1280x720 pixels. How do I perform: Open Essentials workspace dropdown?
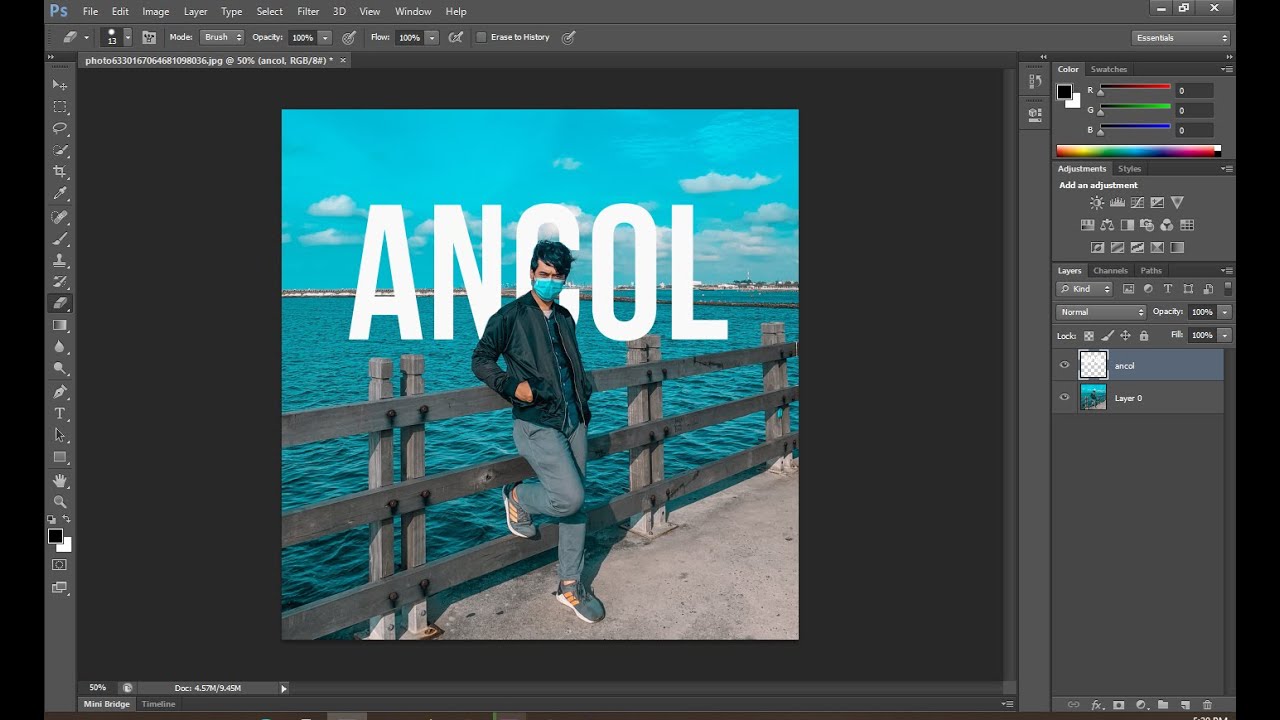pyautogui.click(x=1181, y=38)
